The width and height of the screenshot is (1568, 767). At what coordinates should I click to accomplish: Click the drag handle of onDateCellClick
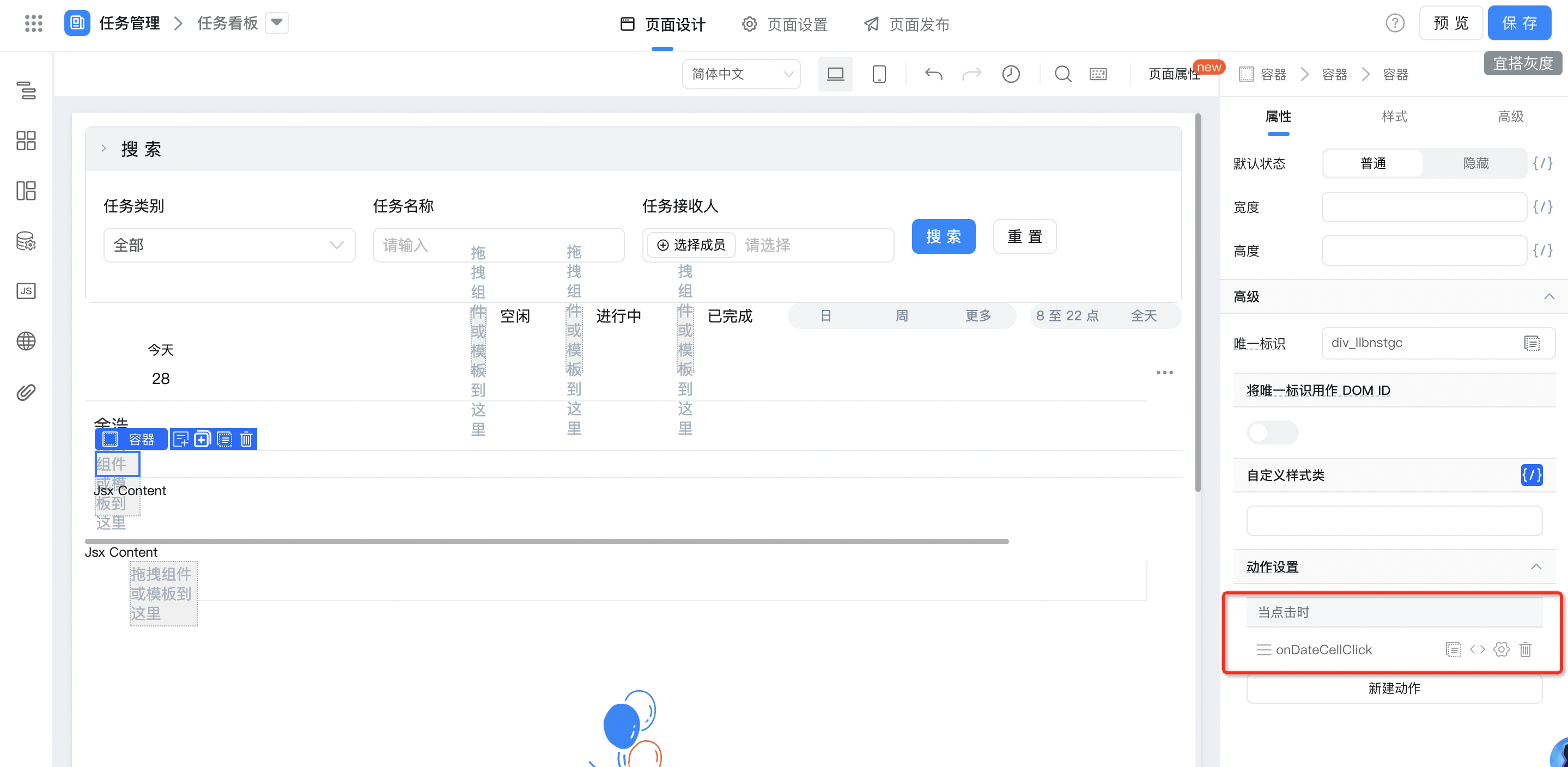tap(1263, 649)
